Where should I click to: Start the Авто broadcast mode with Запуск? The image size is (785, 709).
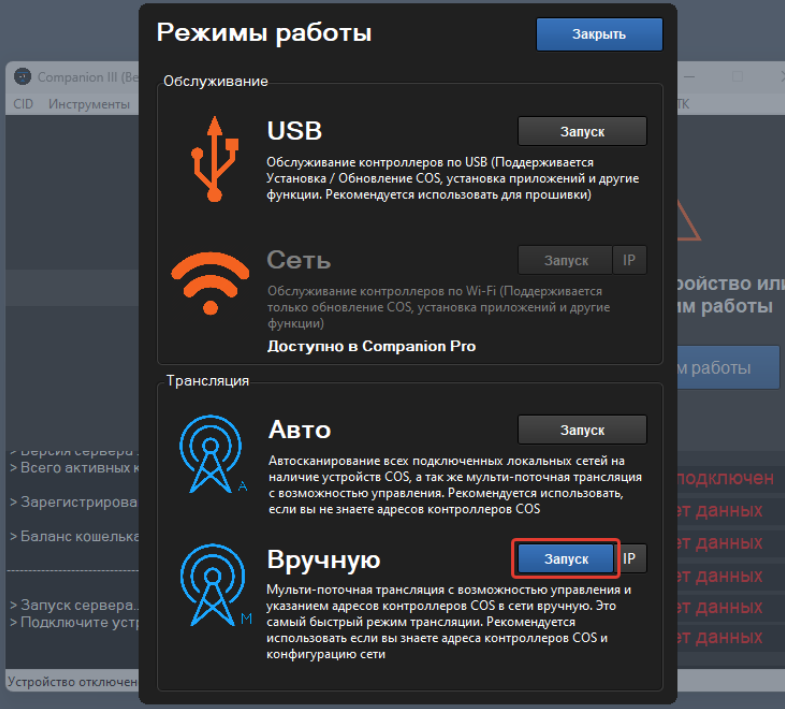(582, 430)
